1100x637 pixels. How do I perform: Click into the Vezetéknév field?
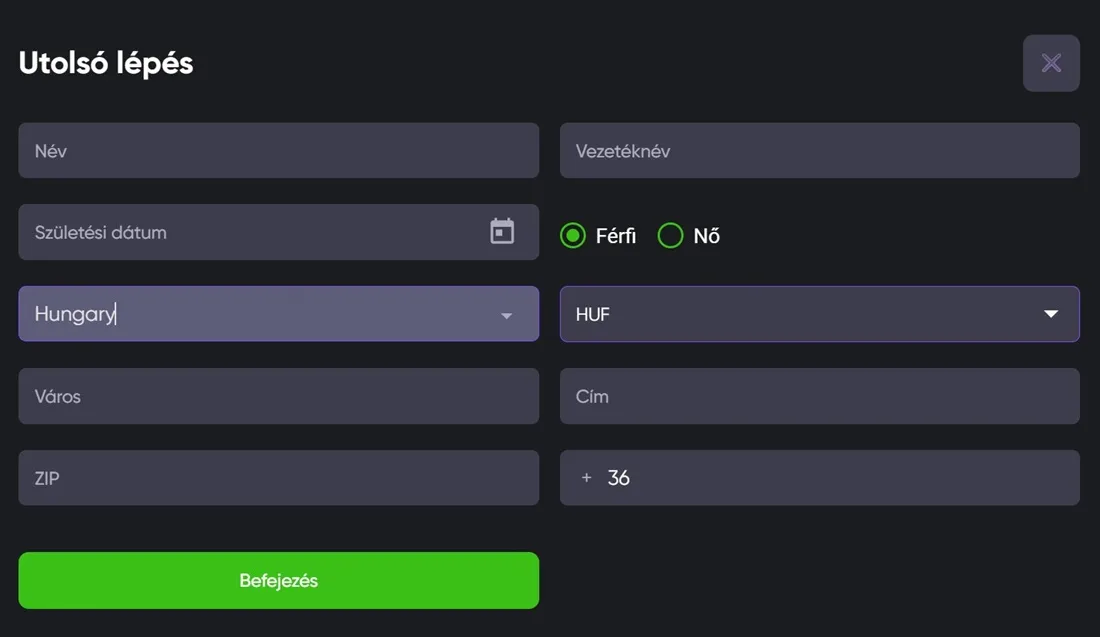pos(819,151)
